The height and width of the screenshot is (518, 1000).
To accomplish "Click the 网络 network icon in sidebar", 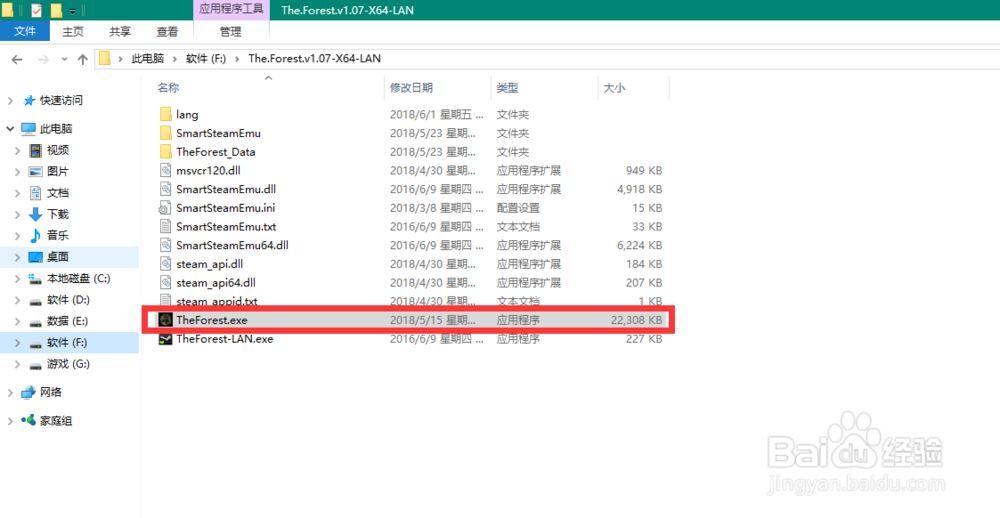I will coord(29,392).
